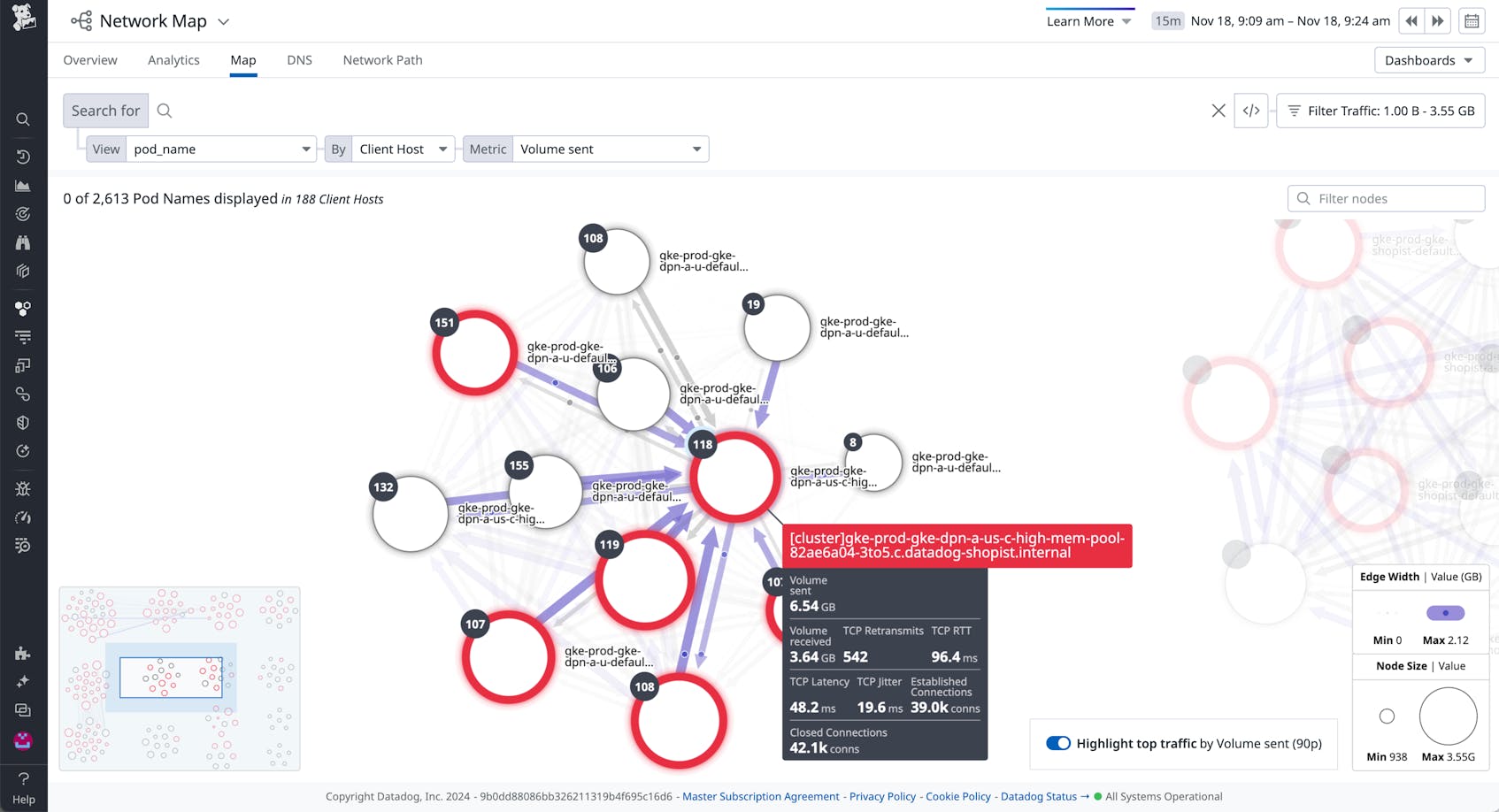Viewport: 1499px width, 812px height.
Task: Expand the Dashboards dropdown
Action: [x=1428, y=60]
